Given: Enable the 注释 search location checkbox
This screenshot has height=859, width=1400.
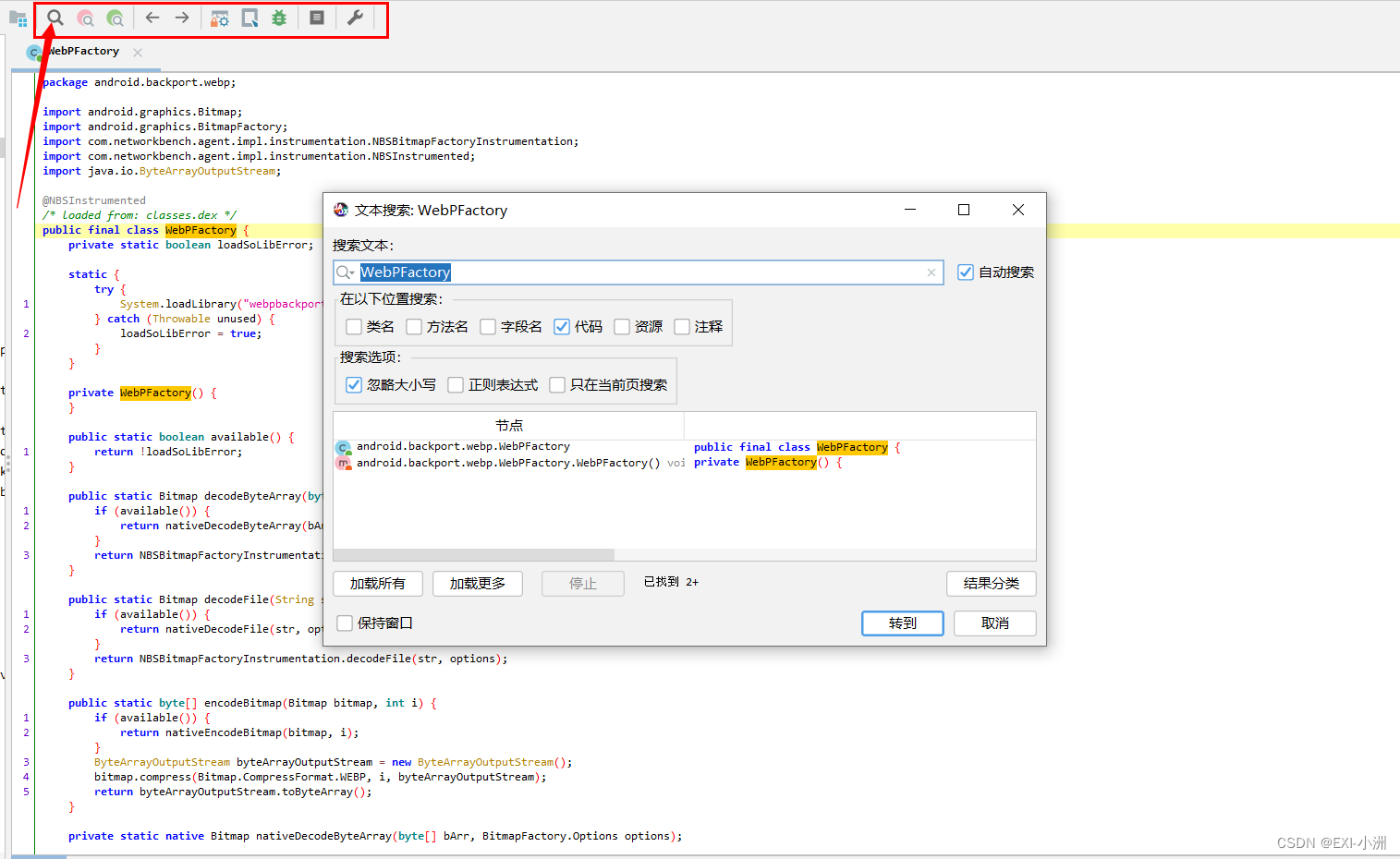Looking at the screenshot, I should [682, 327].
